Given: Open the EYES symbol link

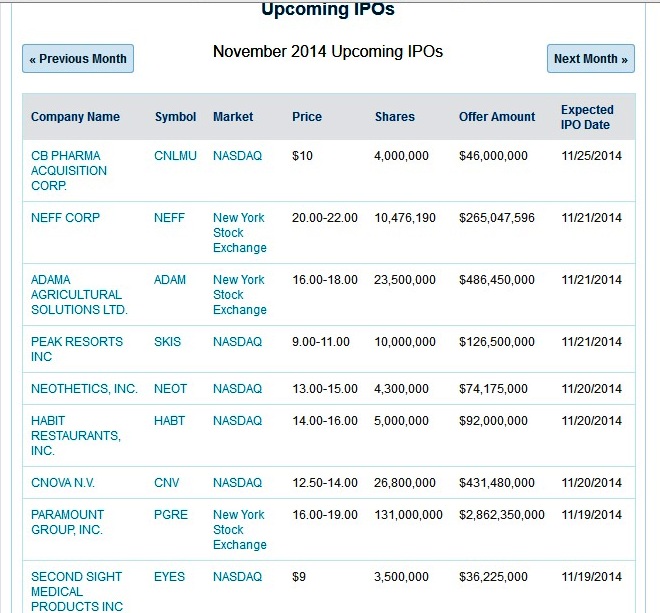Looking at the screenshot, I should pos(169,576).
